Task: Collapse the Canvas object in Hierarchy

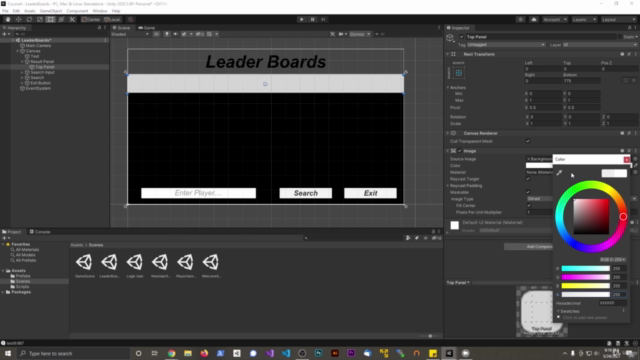Action: point(18,51)
